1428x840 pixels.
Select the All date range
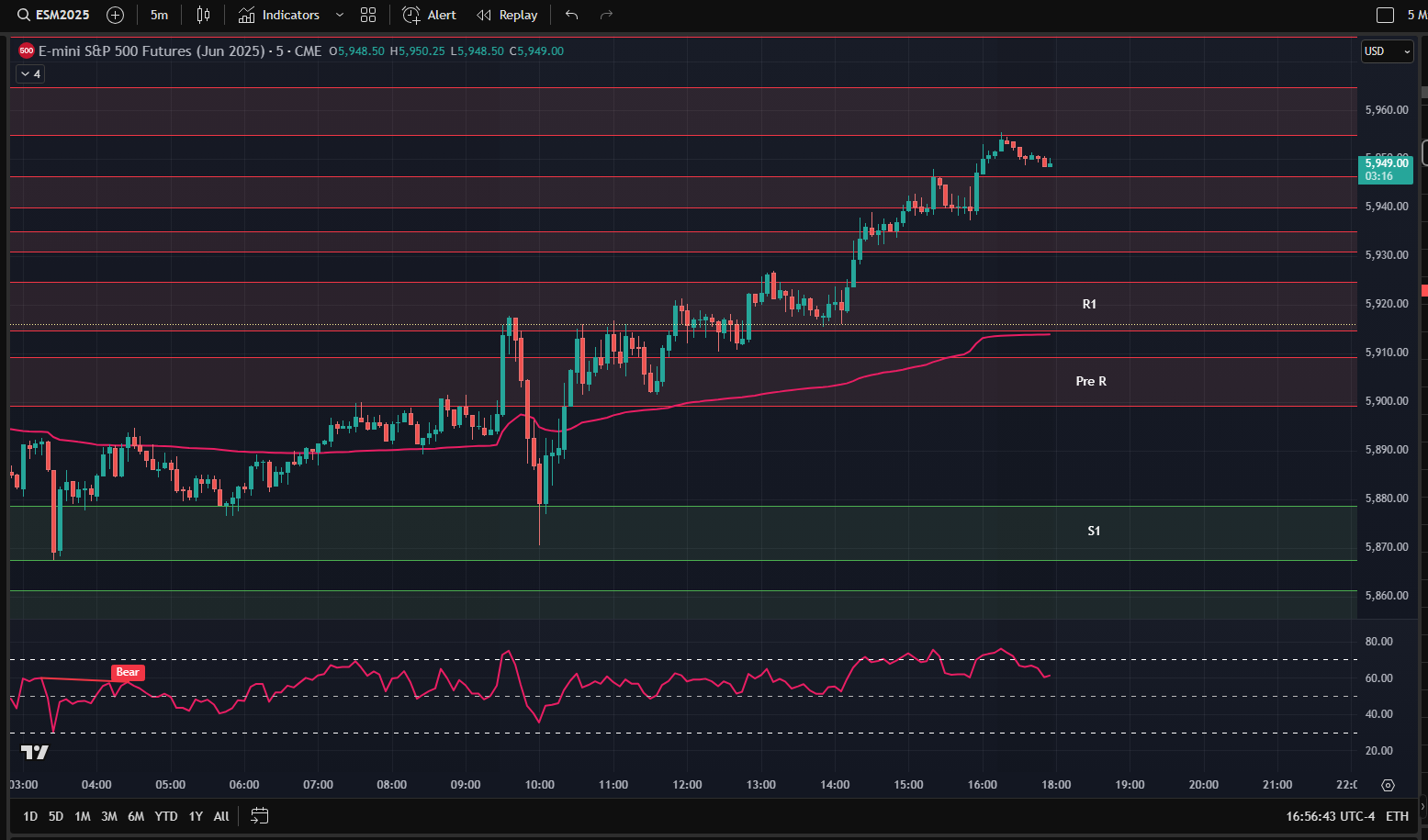tap(221, 816)
